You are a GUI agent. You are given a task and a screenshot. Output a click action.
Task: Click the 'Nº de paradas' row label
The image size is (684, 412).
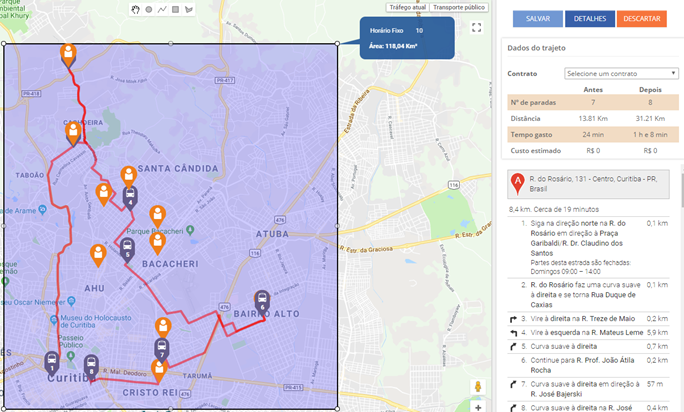click(533, 103)
